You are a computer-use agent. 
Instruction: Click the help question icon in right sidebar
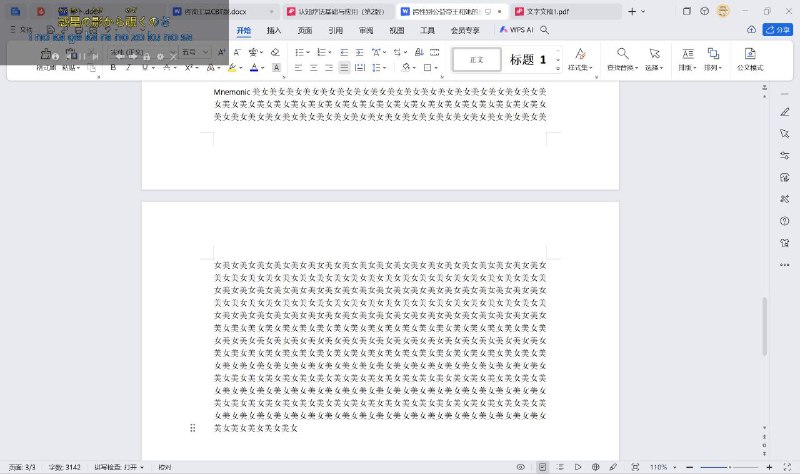785,221
